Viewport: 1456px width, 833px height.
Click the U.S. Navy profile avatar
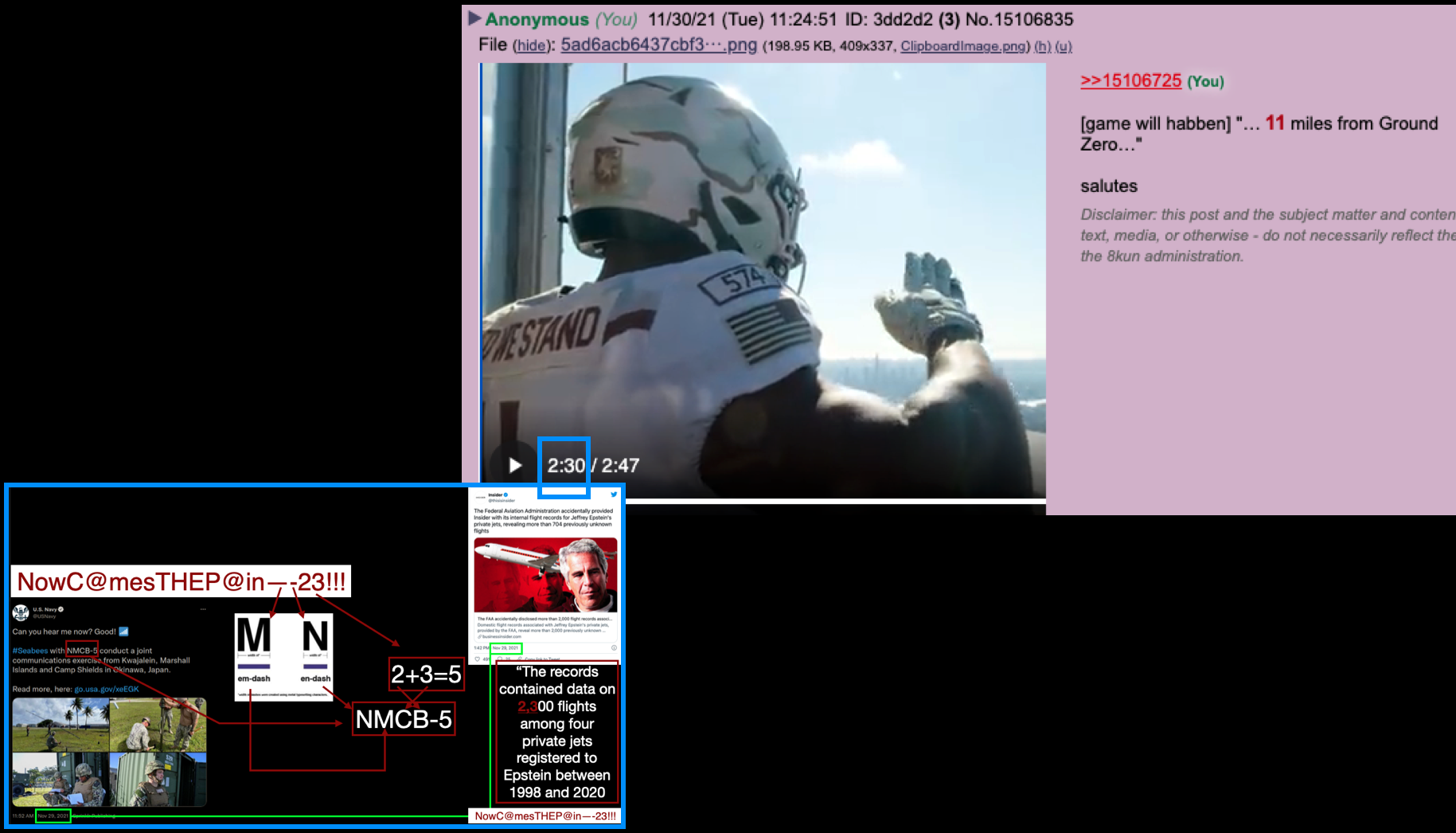pos(21,612)
